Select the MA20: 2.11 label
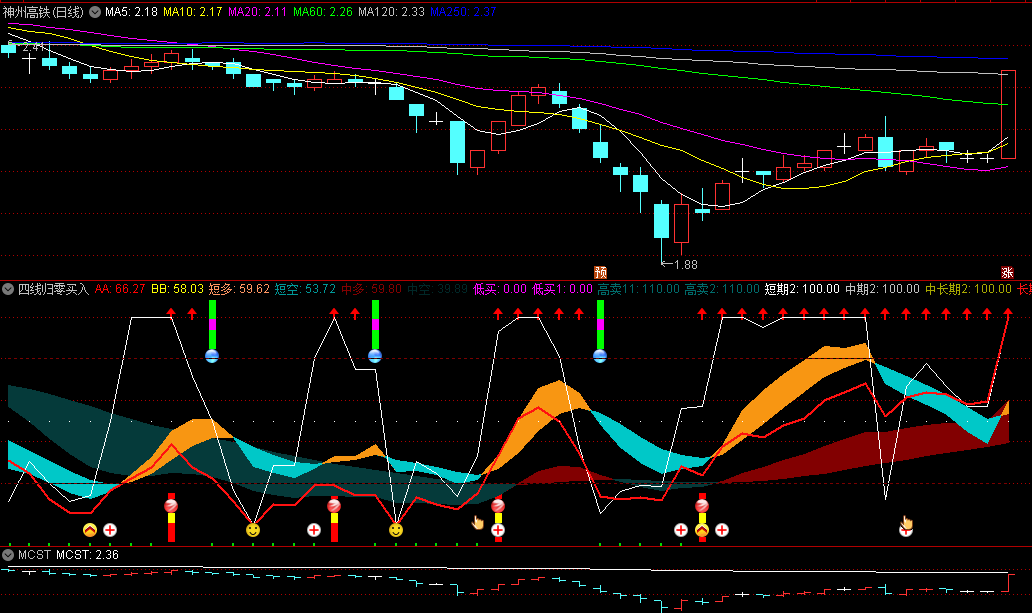This screenshot has width=1032, height=613. pyautogui.click(x=257, y=12)
